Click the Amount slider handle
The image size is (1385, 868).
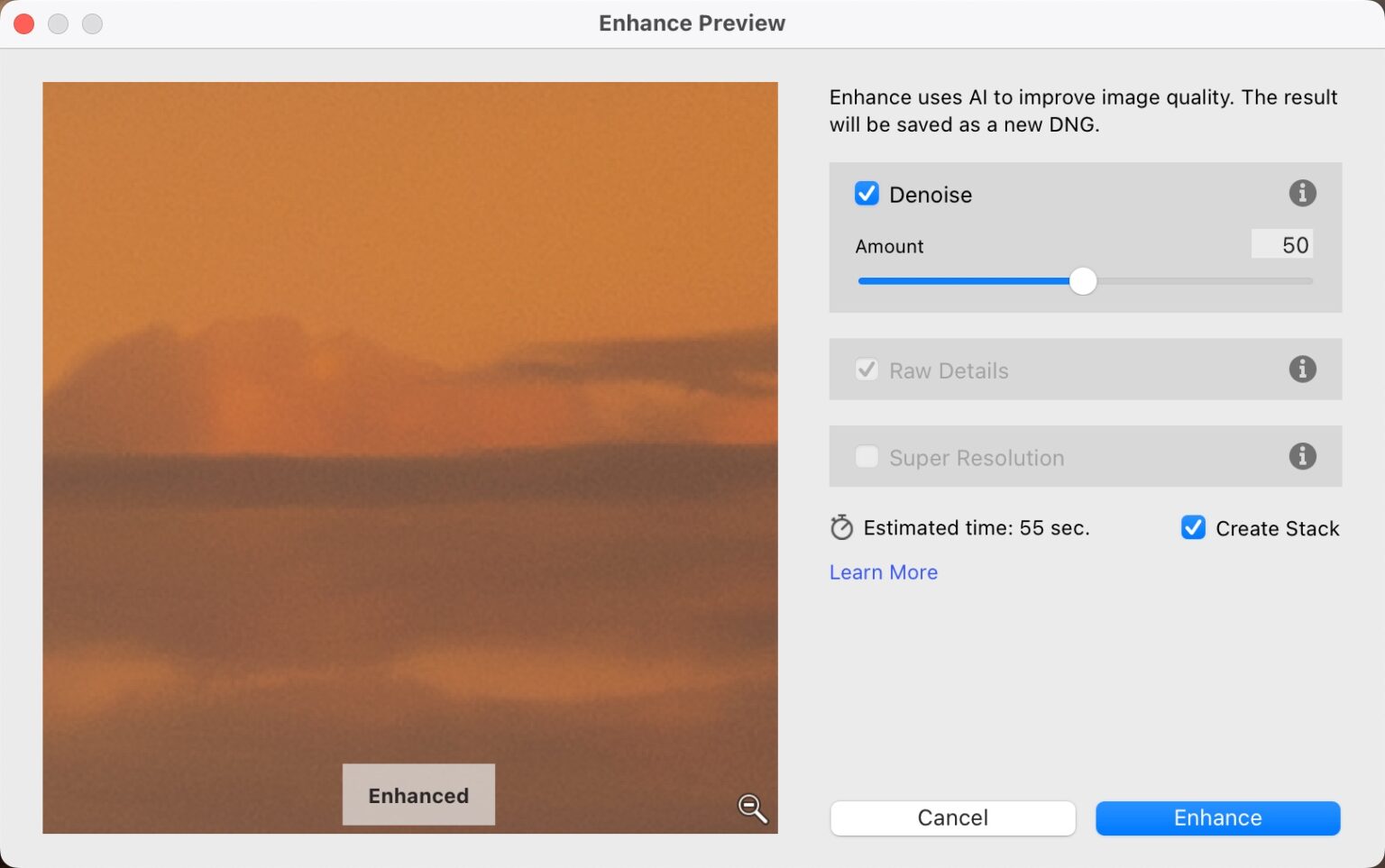(1083, 281)
